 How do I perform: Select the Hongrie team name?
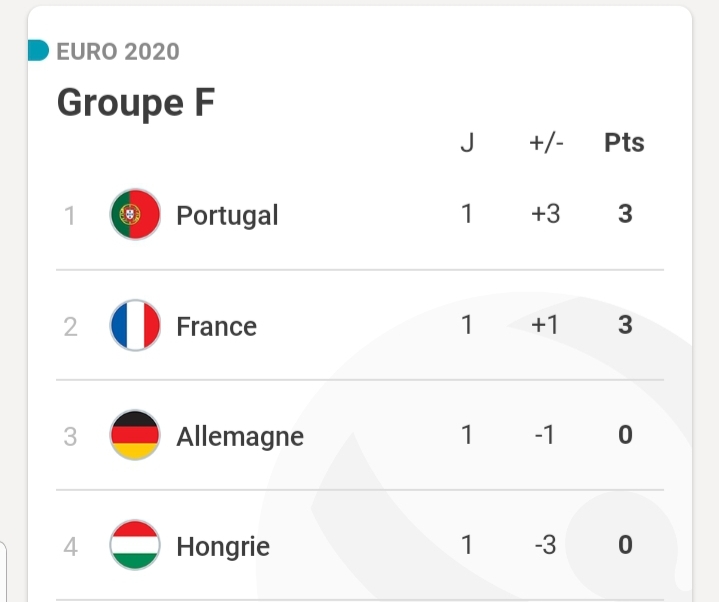pyautogui.click(x=223, y=546)
